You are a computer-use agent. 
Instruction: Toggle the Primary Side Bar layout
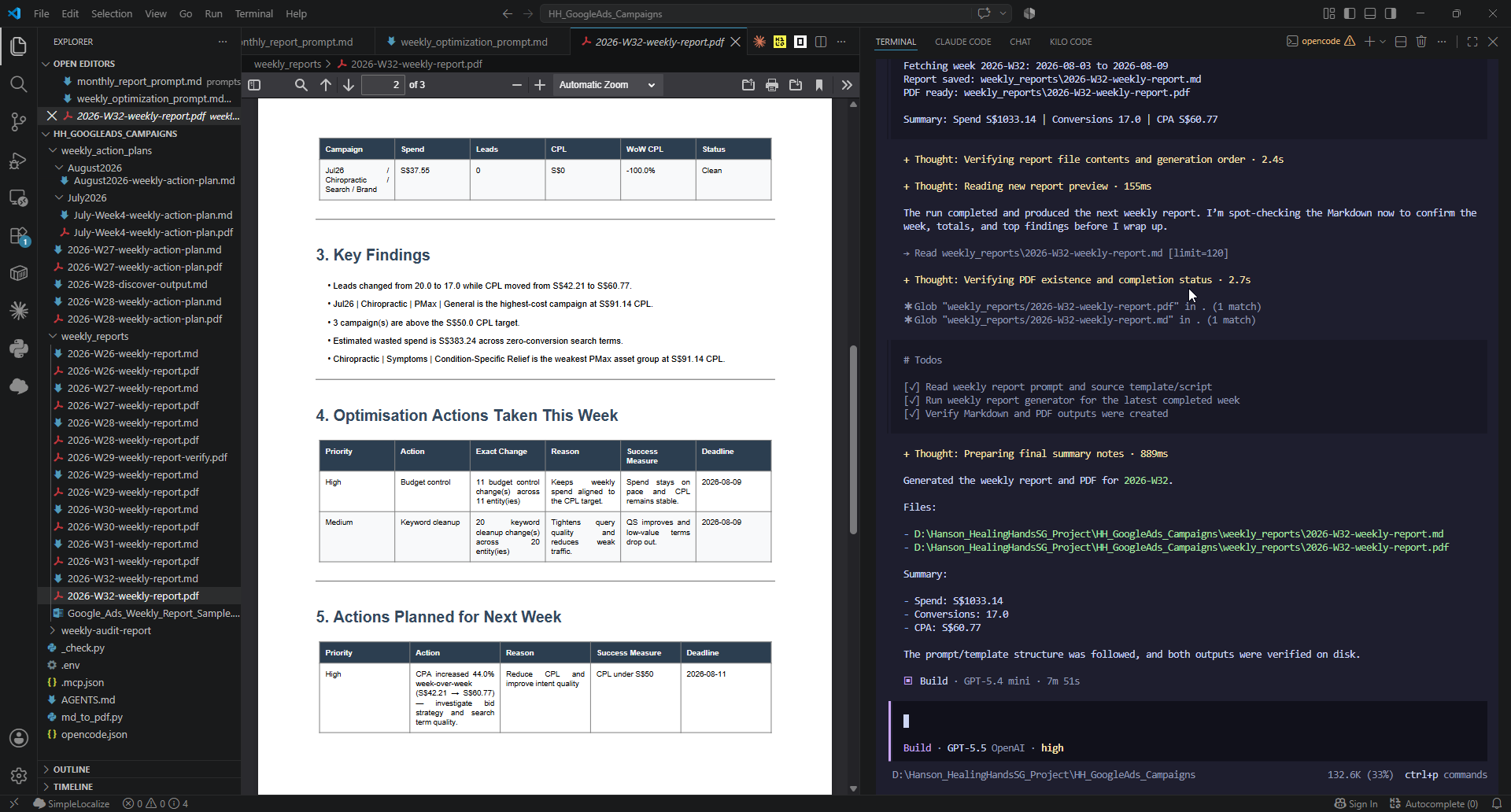tap(1350, 13)
